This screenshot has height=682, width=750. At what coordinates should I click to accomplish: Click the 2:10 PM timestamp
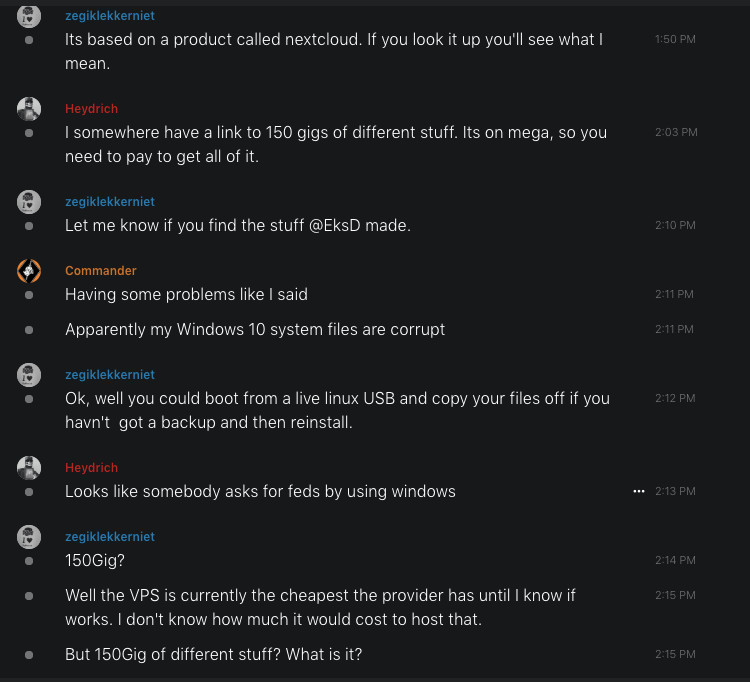pyautogui.click(x=675, y=226)
